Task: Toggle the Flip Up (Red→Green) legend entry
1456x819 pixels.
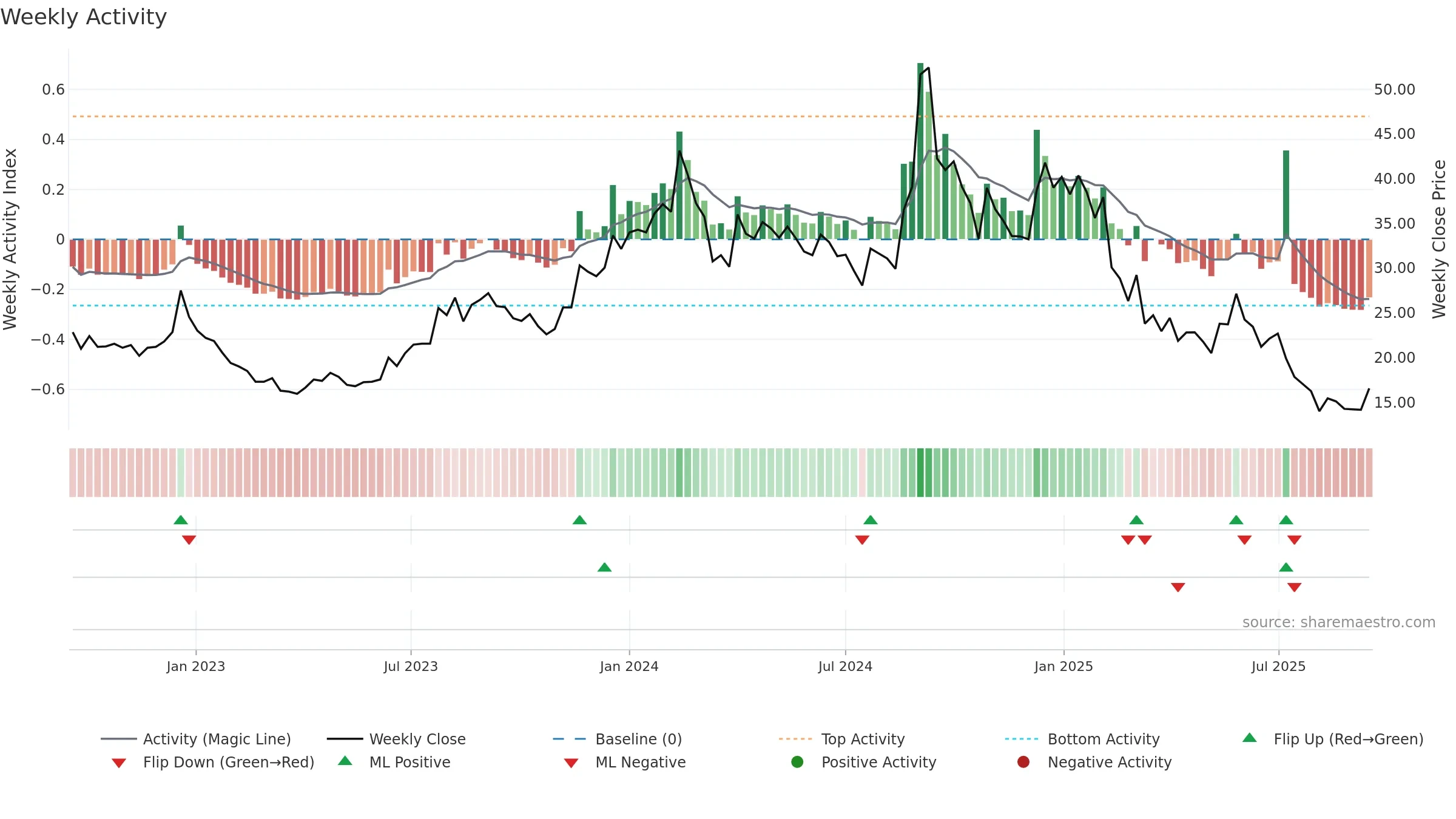Action: (1333, 739)
